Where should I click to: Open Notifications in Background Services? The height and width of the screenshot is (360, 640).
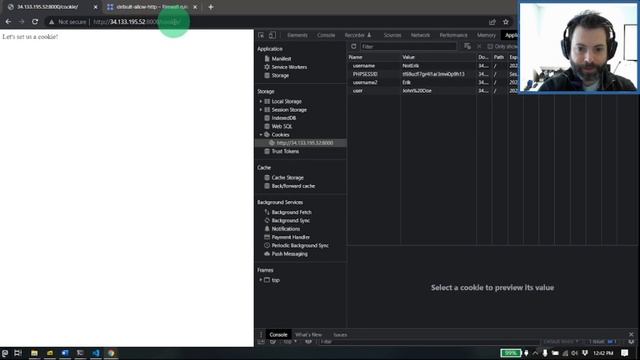click(x=286, y=229)
